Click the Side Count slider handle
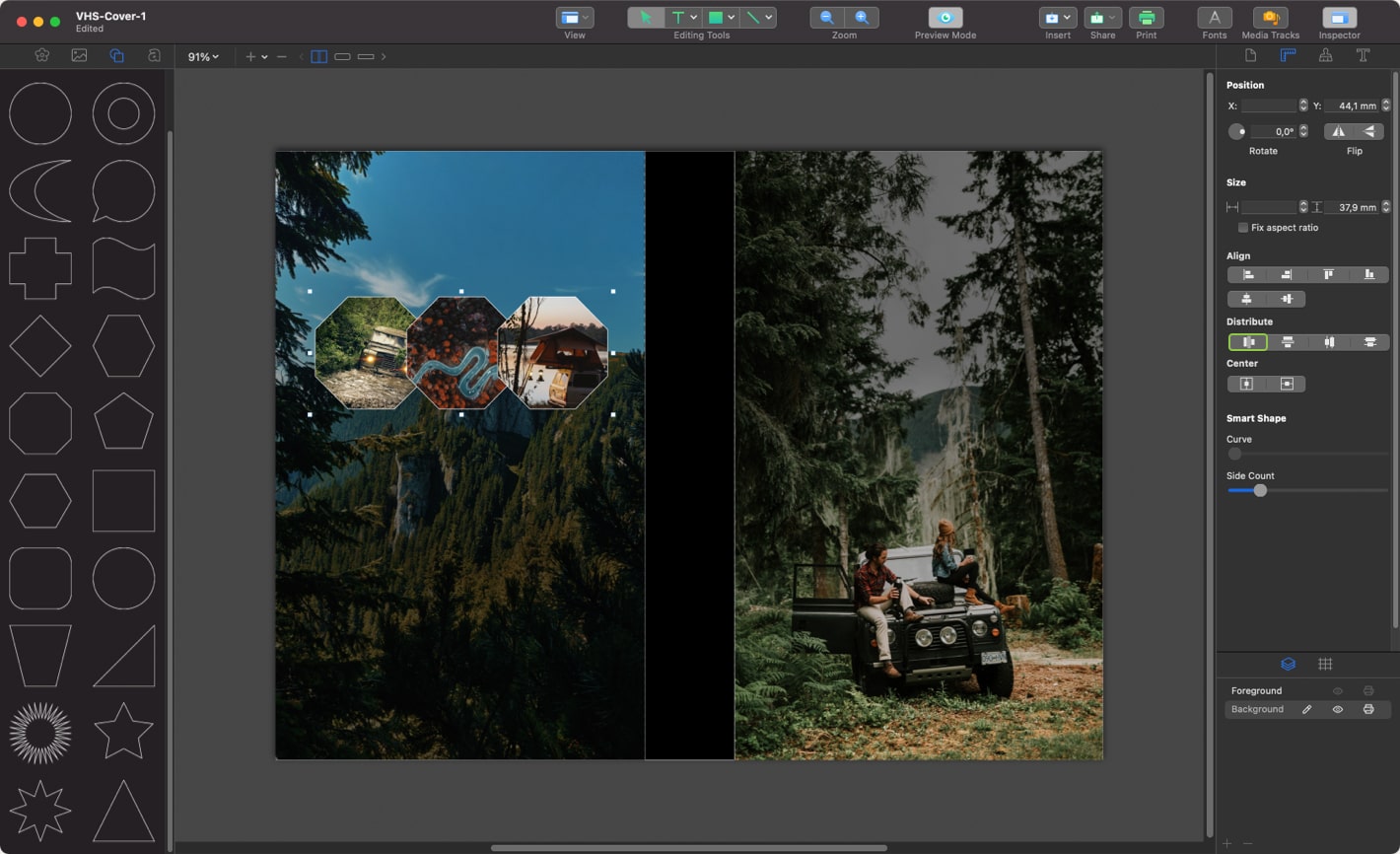This screenshot has height=854, width=1400. 1259,490
